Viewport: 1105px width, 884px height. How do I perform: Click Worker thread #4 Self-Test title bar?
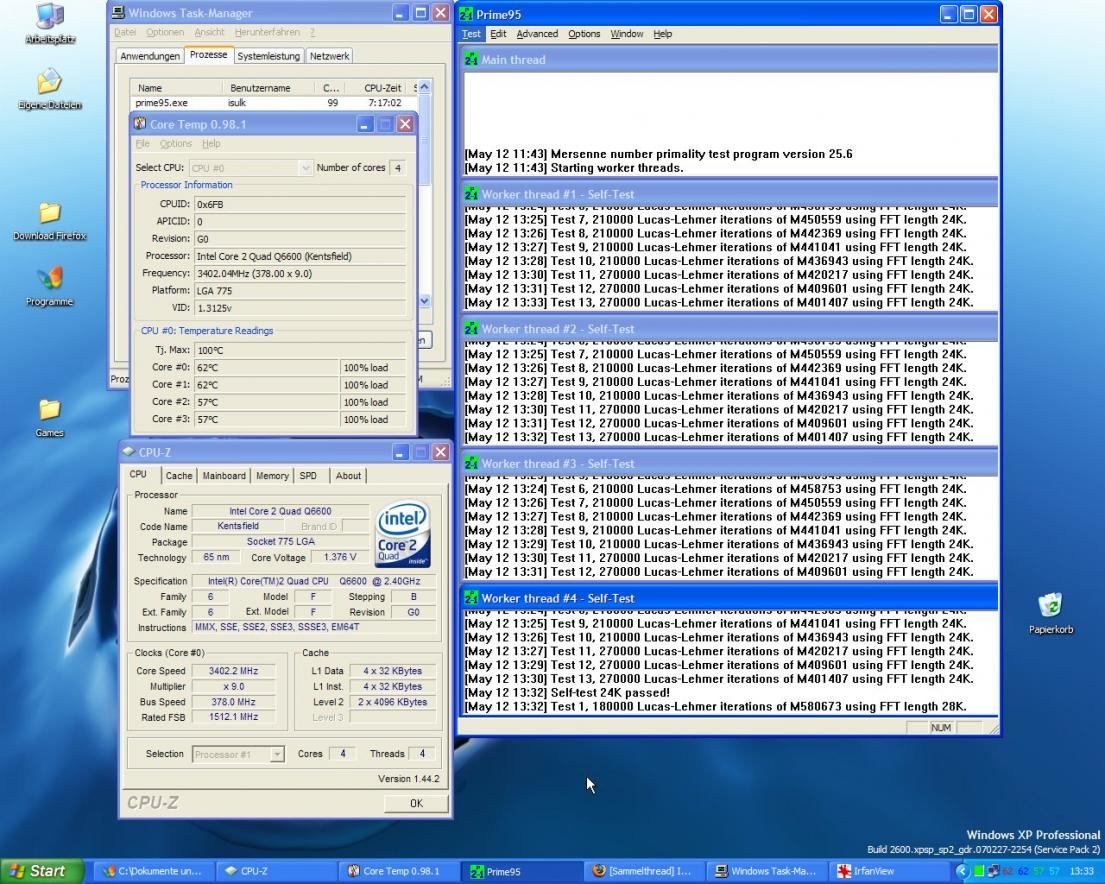[x=730, y=598]
